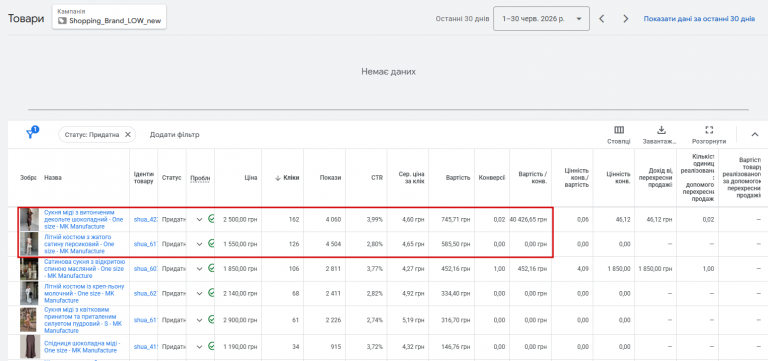The width and height of the screenshot is (768, 361).
Task: Expand status dropdown in 1 850,00 грн row
Action: point(199,268)
